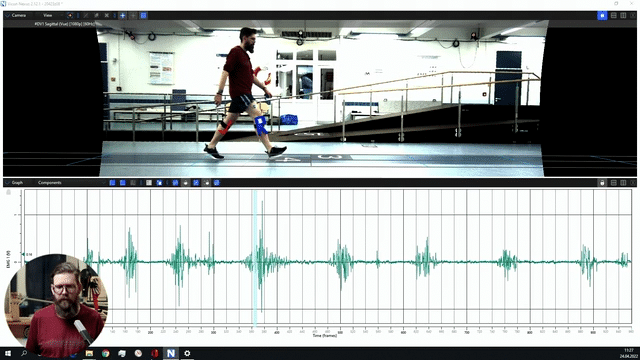Click the last blue icon in graph toolbar

pyautogui.click(x=217, y=182)
